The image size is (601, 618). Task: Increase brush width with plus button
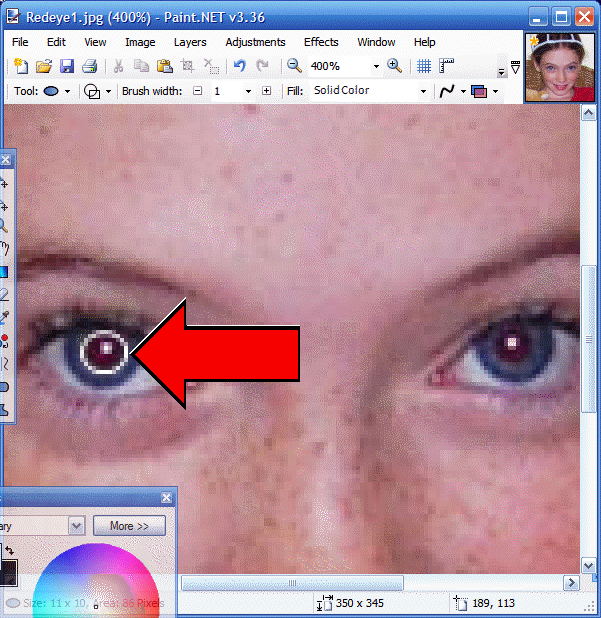pyautogui.click(x=266, y=91)
